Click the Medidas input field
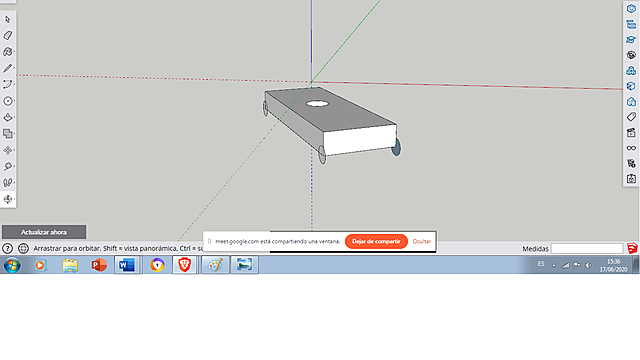Screen dimensions: 640x360 pos(587,249)
